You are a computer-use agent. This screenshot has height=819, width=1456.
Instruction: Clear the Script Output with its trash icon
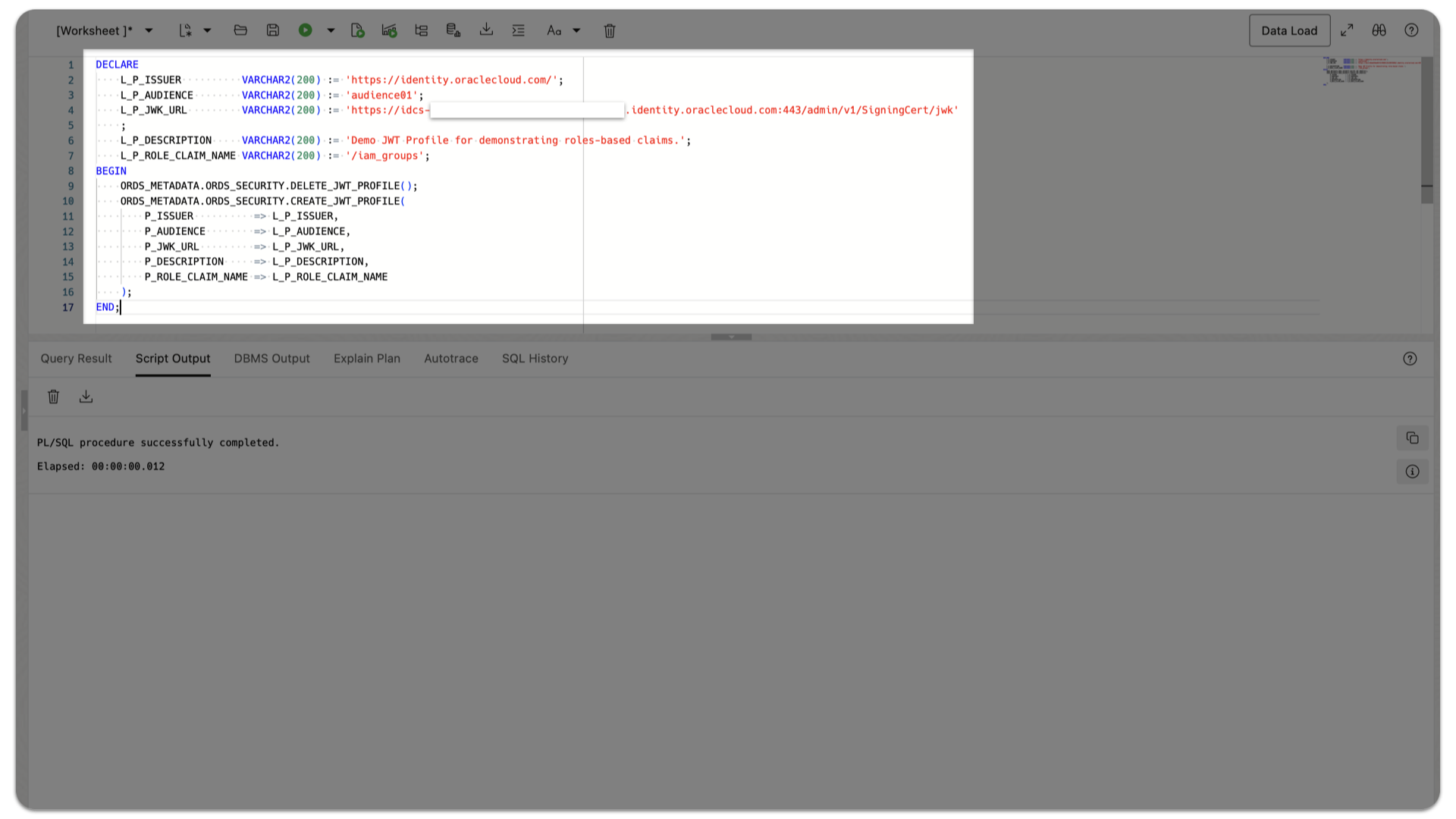(x=52, y=396)
